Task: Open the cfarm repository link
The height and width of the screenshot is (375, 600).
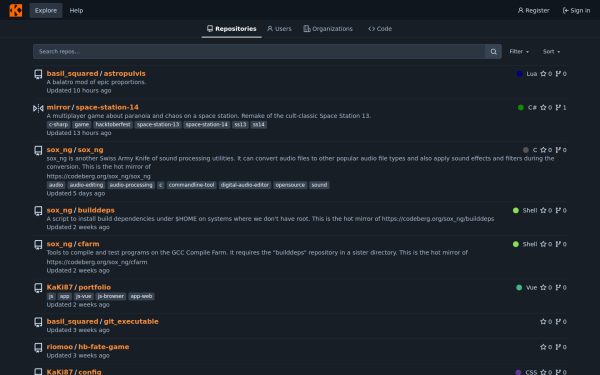Action: pos(88,244)
